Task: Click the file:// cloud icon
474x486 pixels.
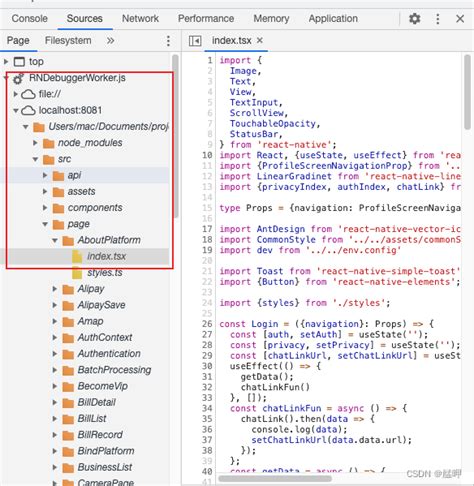Action: 28,94
